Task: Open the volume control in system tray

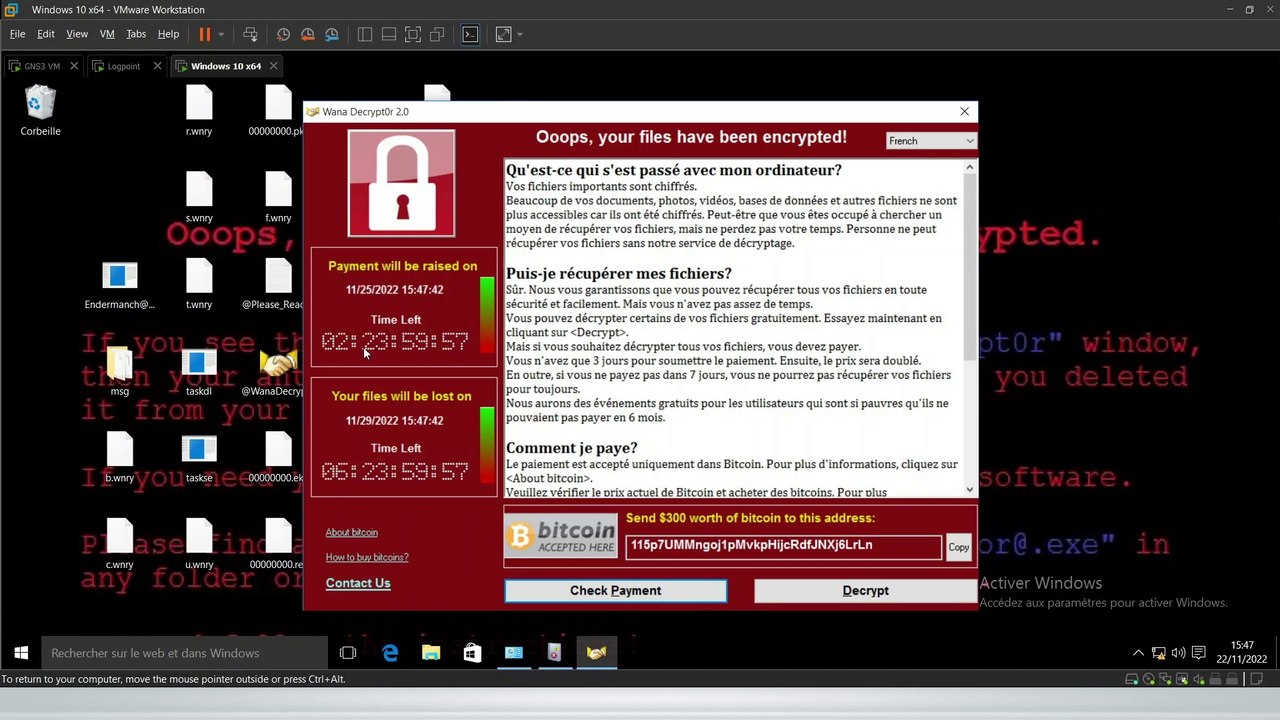Action: coord(1178,653)
